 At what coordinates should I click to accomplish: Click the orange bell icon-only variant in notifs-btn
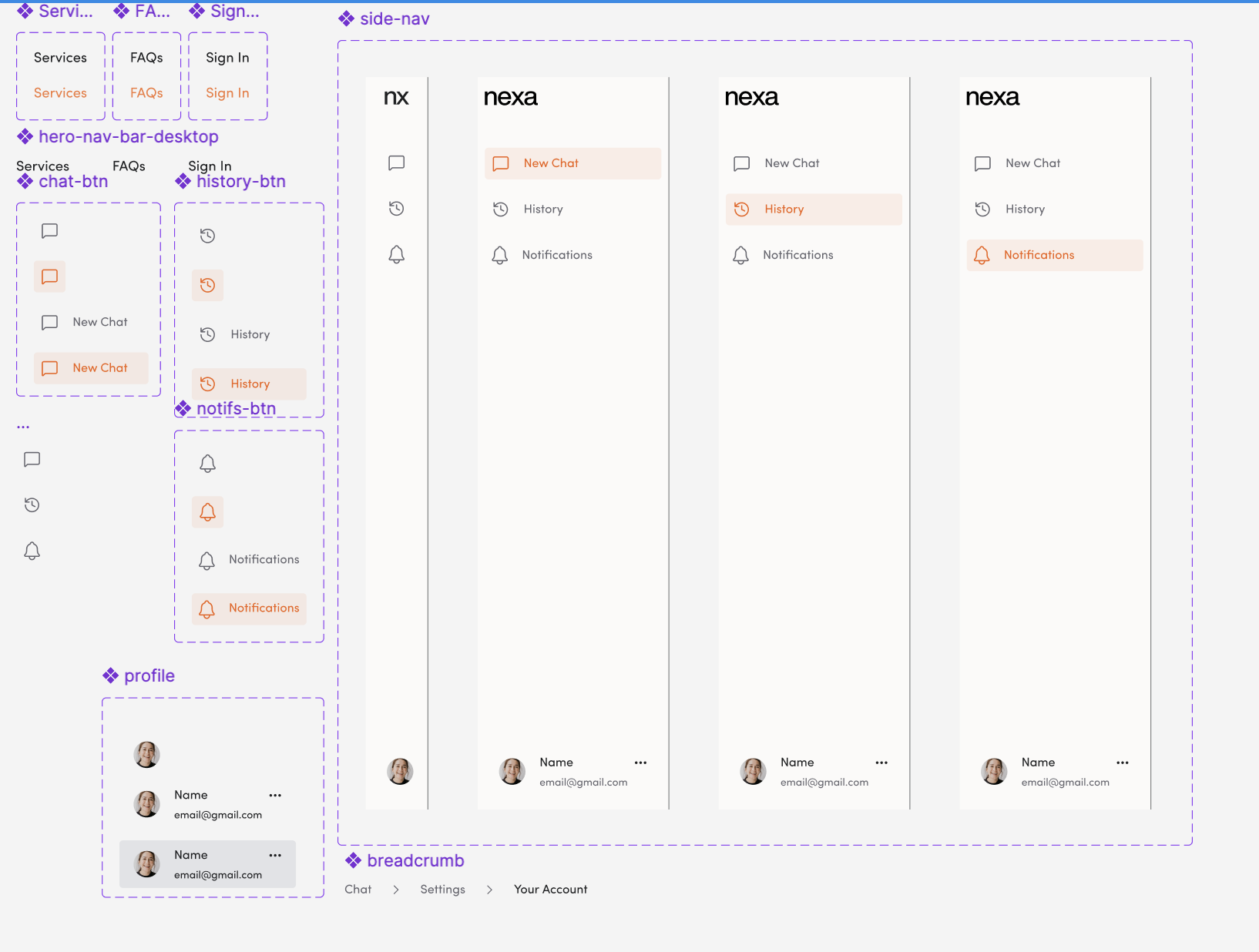208,512
